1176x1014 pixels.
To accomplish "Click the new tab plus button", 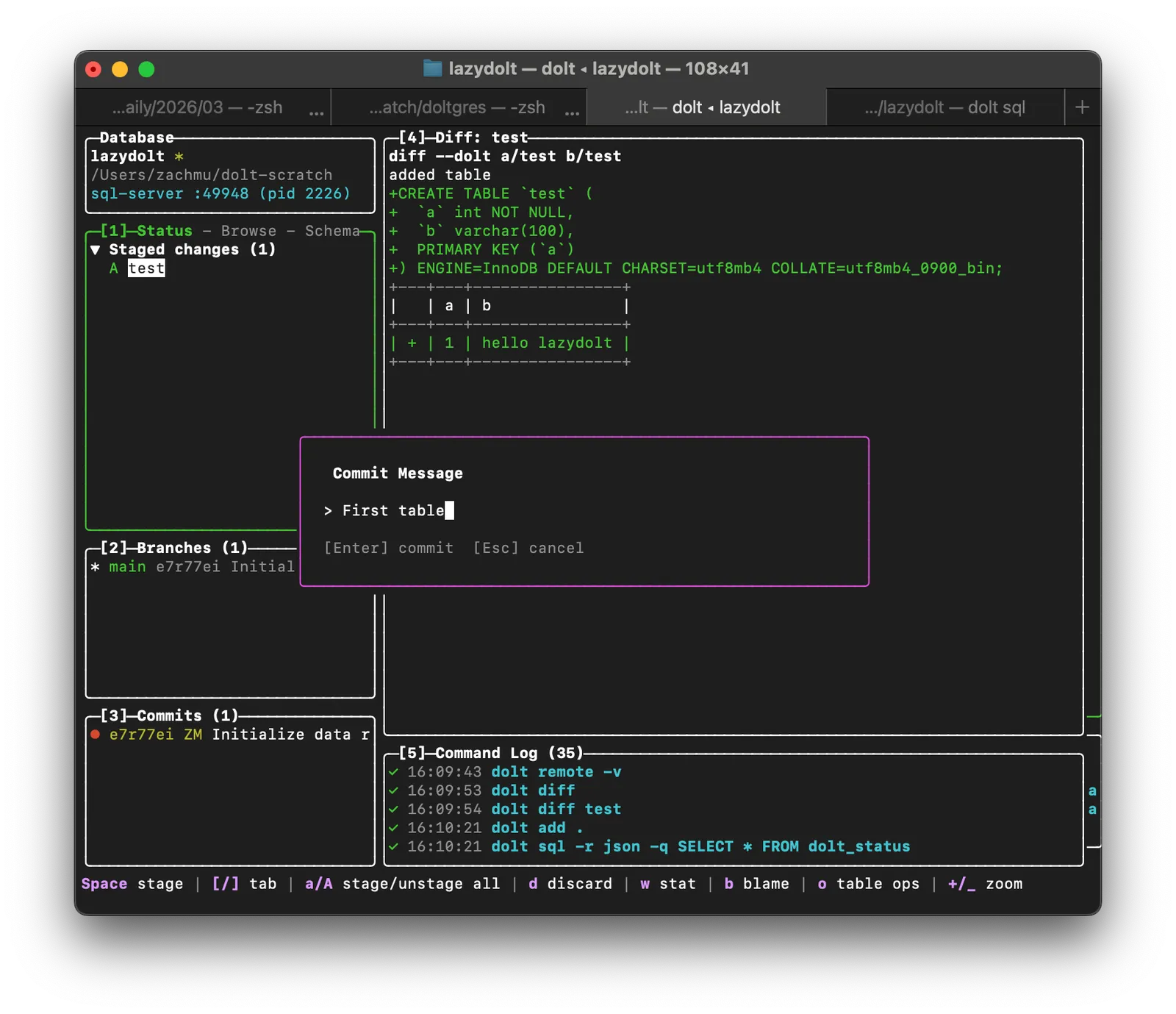I will 1082,107.
